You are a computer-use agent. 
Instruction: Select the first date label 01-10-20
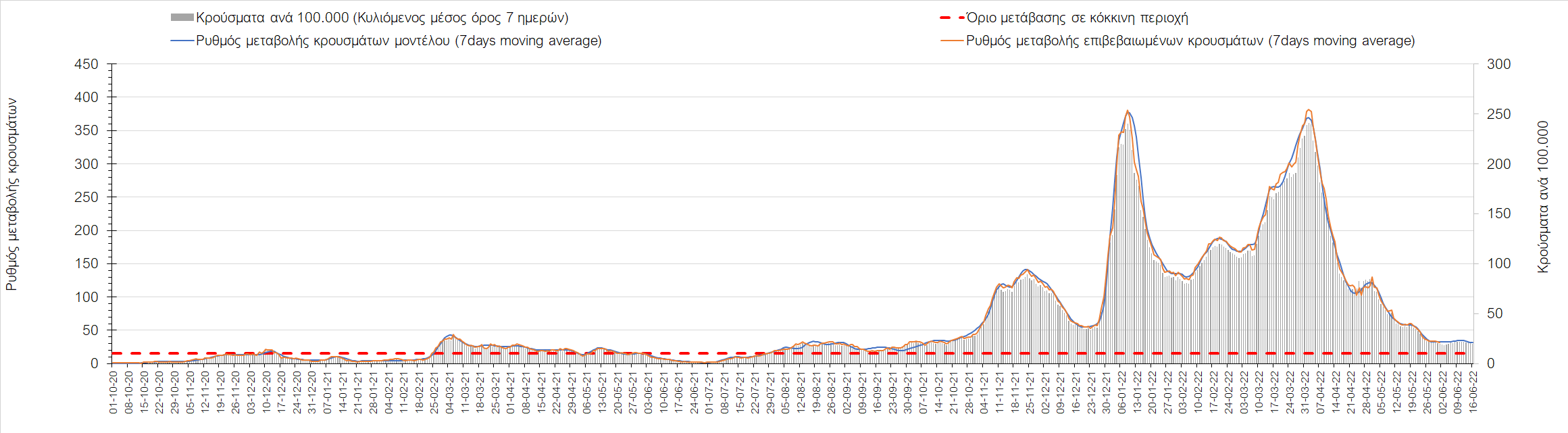(113, 392)
